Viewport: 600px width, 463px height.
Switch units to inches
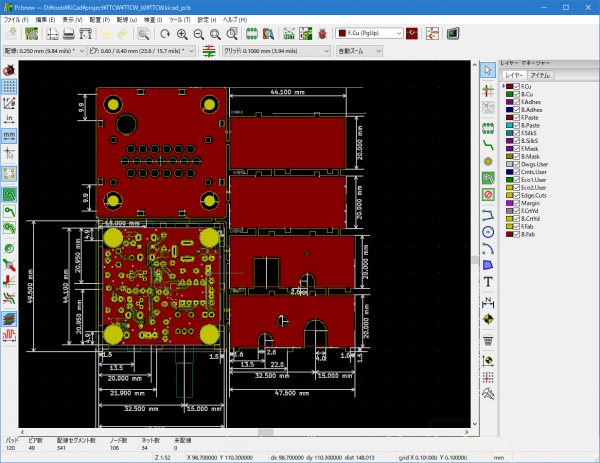(x=9, y=118)
